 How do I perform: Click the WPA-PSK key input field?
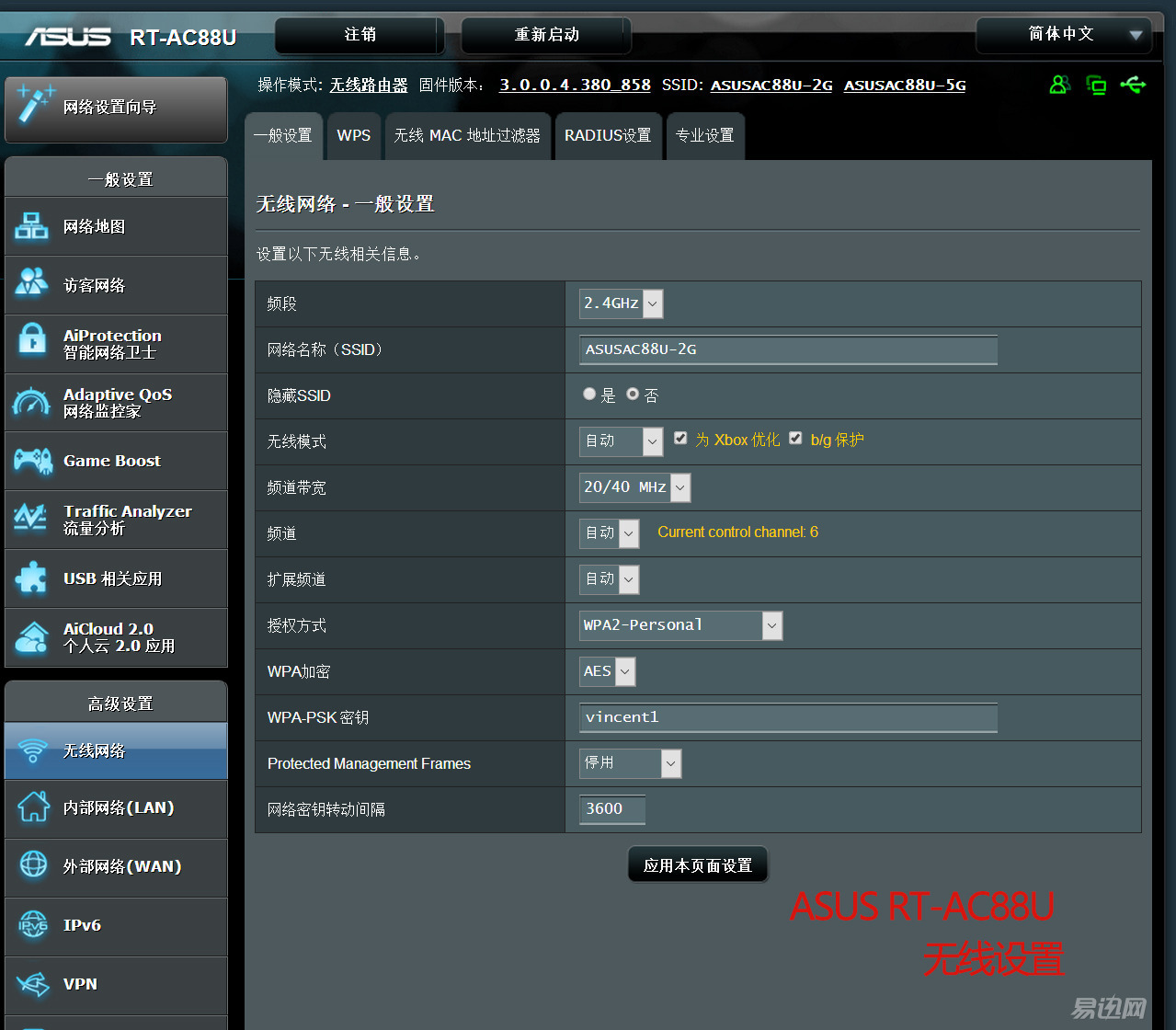coord(788,717)
